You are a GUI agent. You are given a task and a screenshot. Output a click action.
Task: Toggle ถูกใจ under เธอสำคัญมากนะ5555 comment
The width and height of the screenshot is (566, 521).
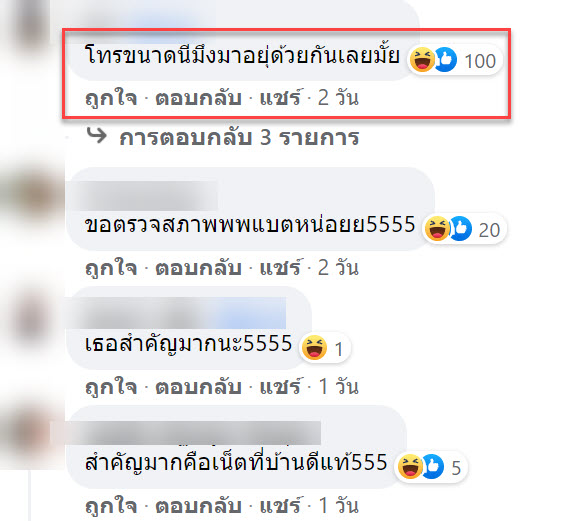(x=111, y=387)
